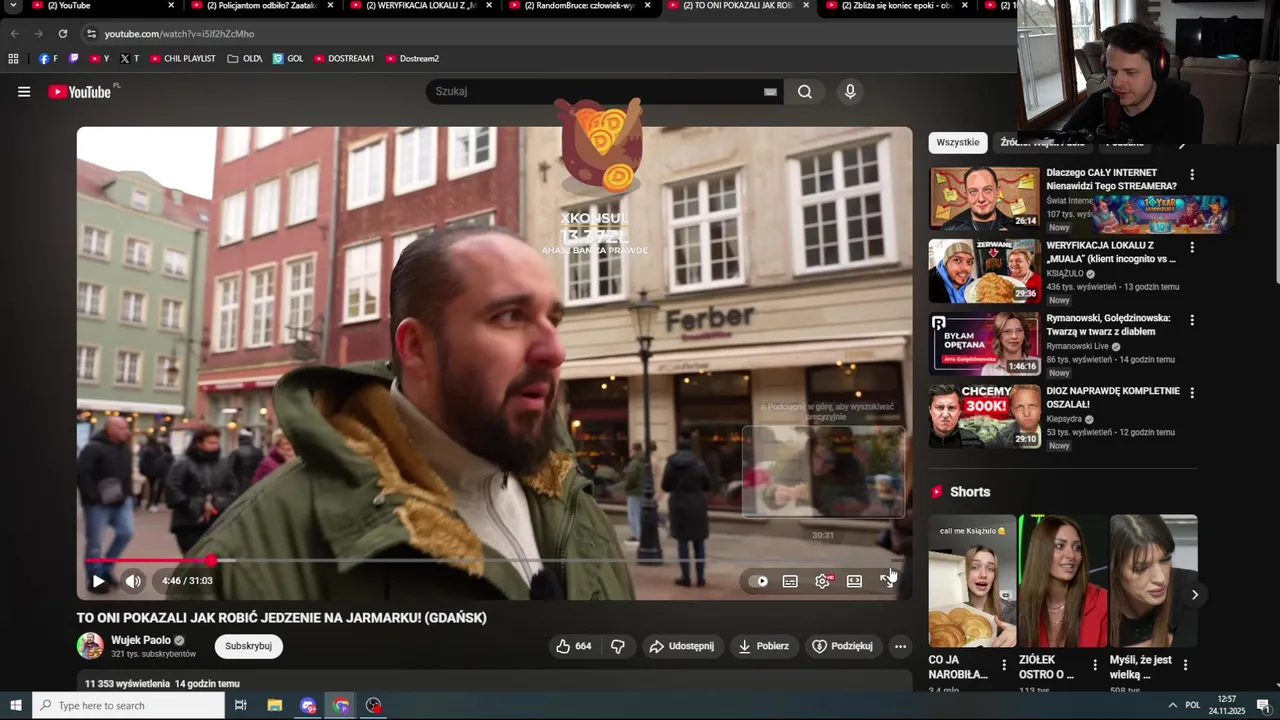Open player settings gear

(x=822, y=581)
